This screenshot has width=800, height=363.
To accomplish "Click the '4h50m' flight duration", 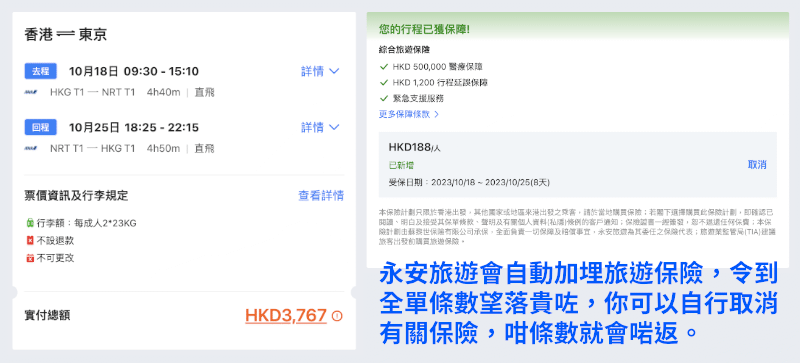I will coord(163,149).
